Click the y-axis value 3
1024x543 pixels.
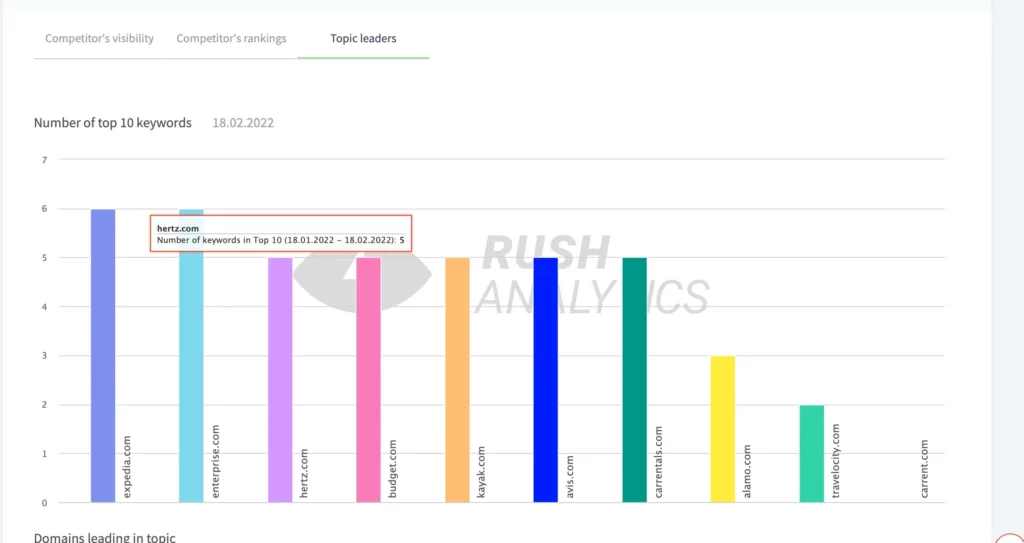44,356
